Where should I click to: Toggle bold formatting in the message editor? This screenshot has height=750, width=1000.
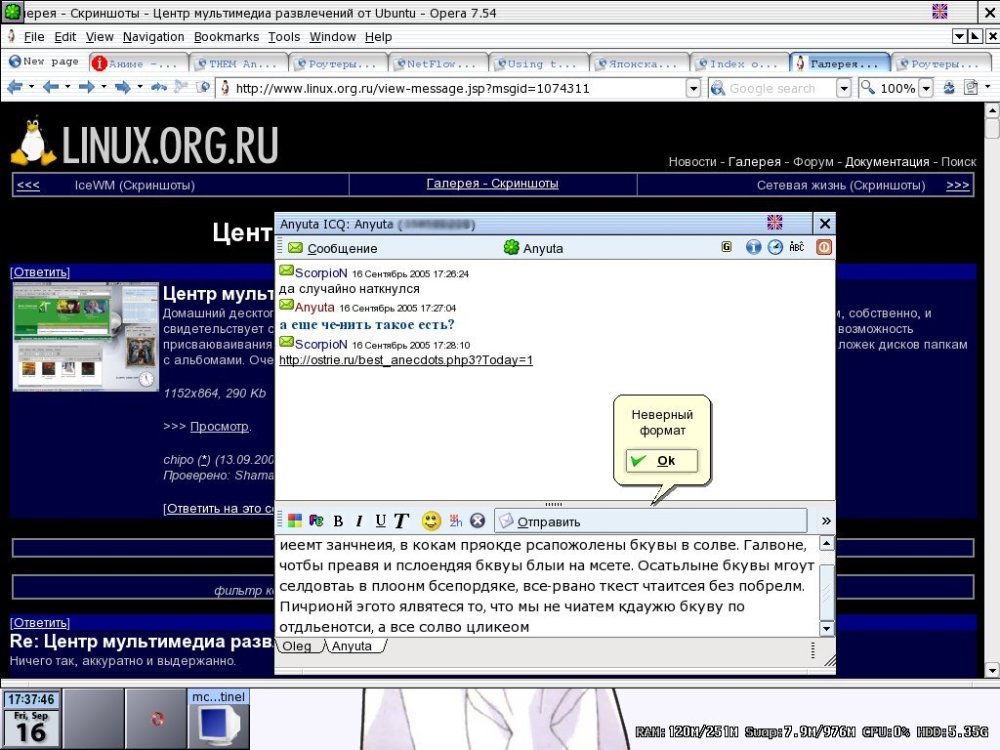(338, 521)
